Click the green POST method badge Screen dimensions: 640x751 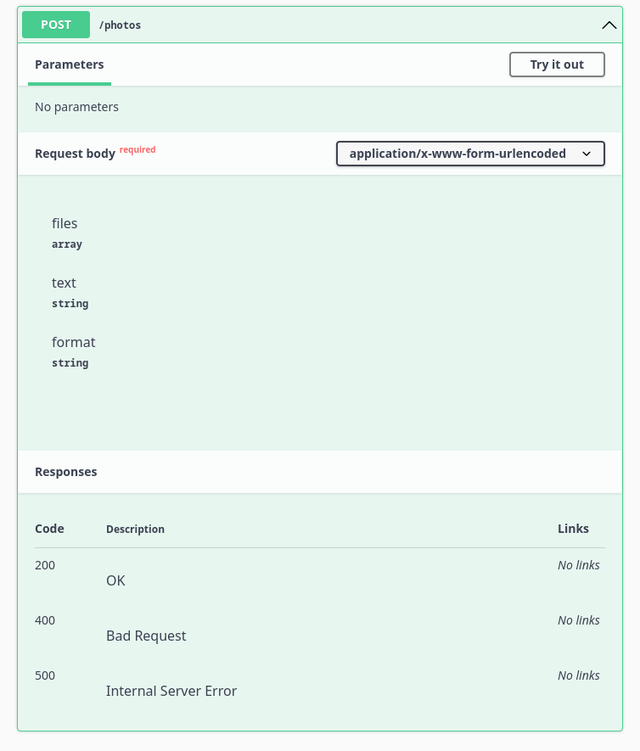pyautogui.click(x=56, y=25)
